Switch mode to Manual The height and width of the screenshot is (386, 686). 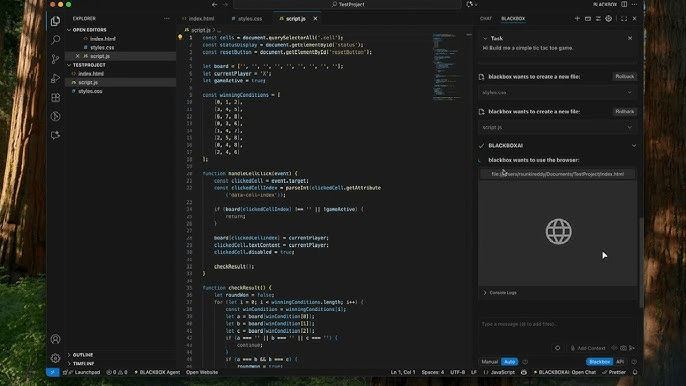pyautogui.click(x=490, y=361)
